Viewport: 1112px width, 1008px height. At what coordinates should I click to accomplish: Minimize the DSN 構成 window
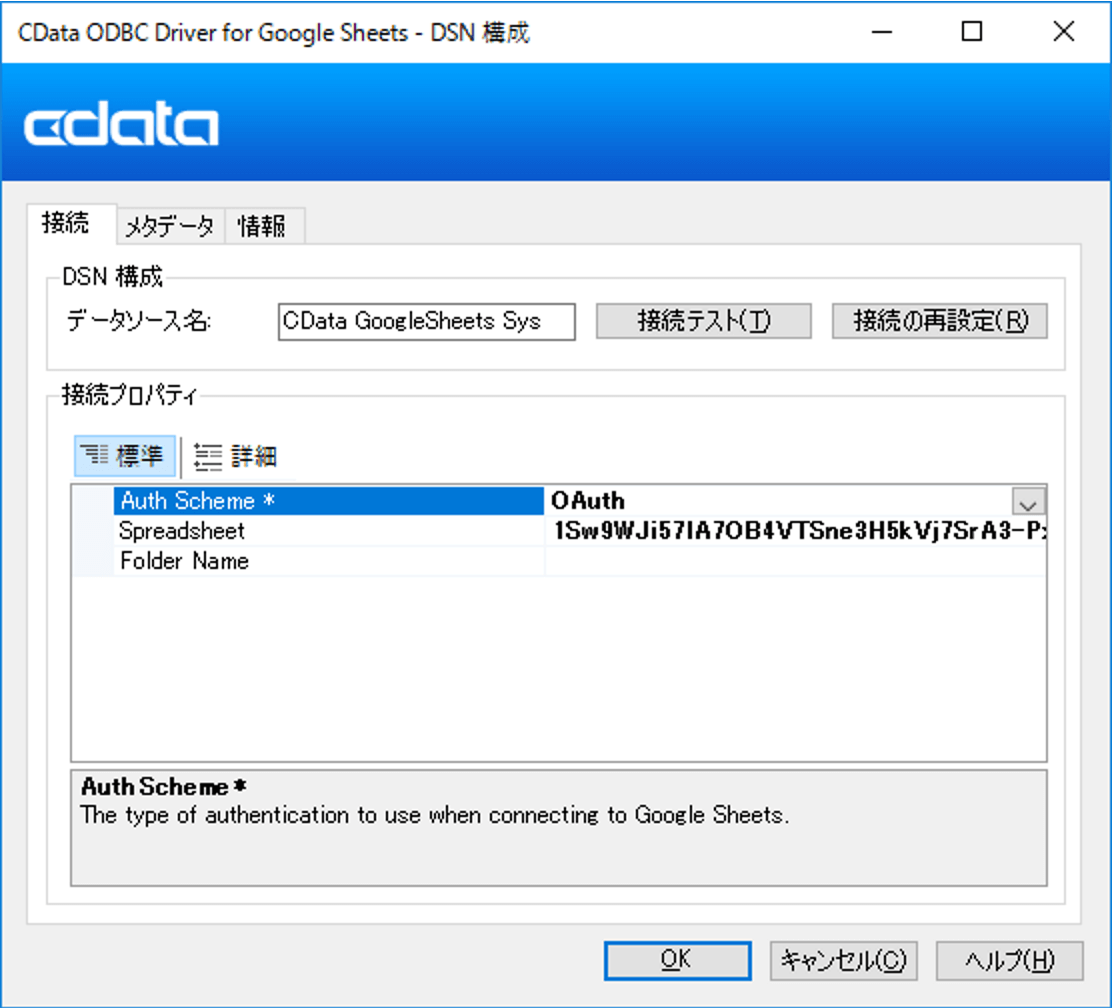click(882, 32)
